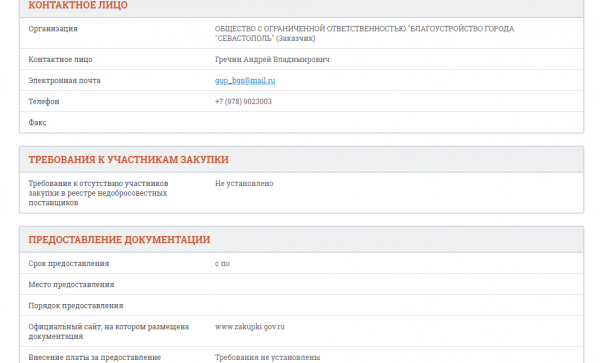This screenshot has width=600, height=363.
Task: Select the organization name ОБЩЕСТВО С ОГРАНИЧЕННОЙ ОТВЕТСТВЕННОСТЬЮ
Action: click(364, 33)
